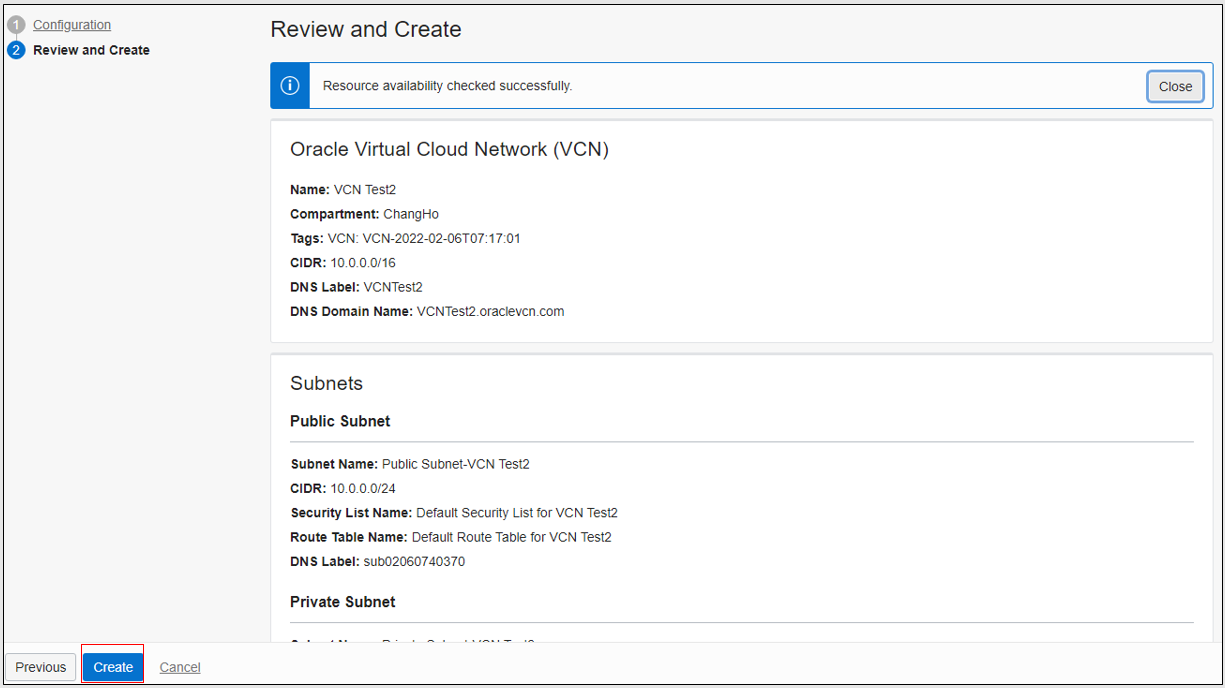Click Subnet Name 'Public Subnet-VCN Test2'
Screen dimensions: 1225x688
(456, 464)
